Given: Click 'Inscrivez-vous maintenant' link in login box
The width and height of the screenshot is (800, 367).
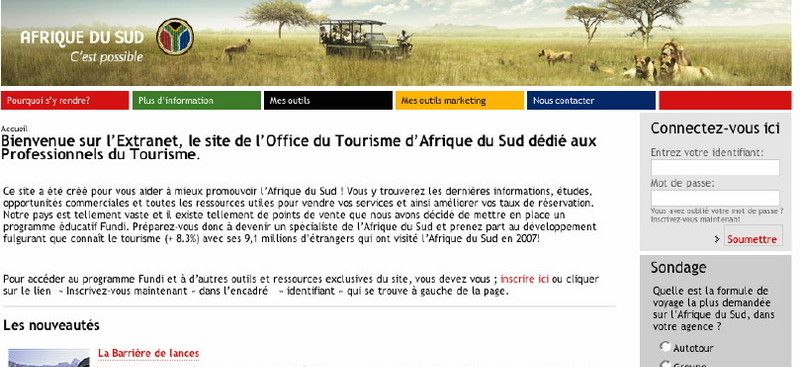Looking at the screenshot, I should tap(695, 219).
